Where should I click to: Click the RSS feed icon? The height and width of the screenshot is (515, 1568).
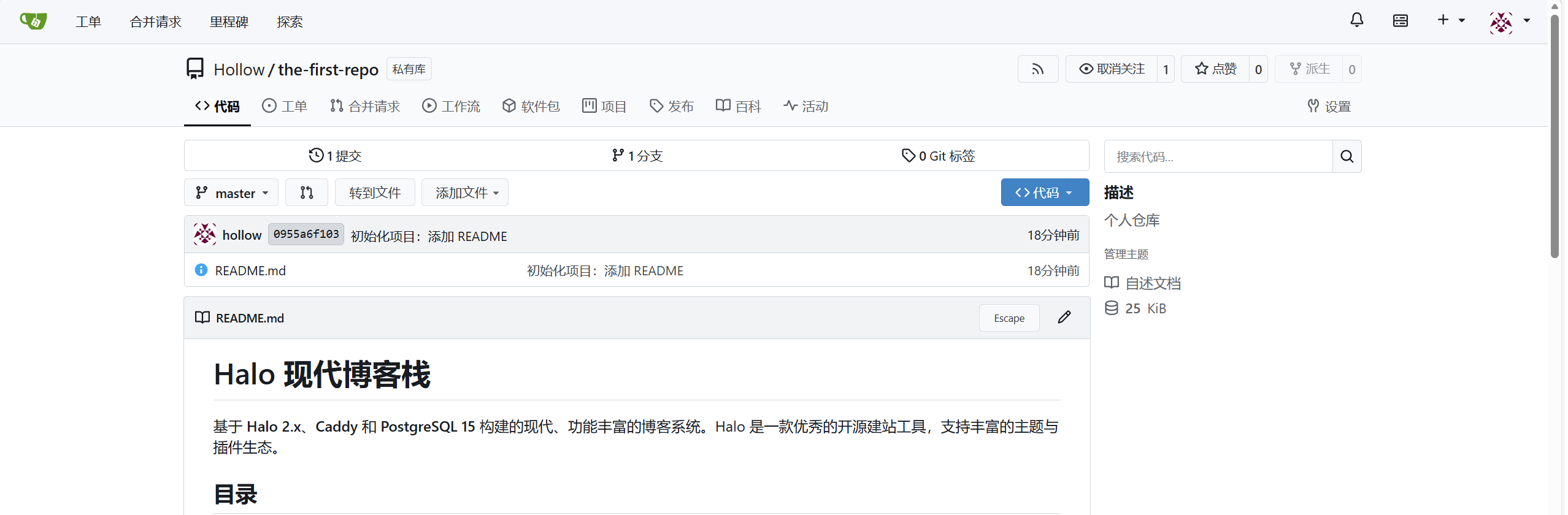click(x=1037, y=69)
